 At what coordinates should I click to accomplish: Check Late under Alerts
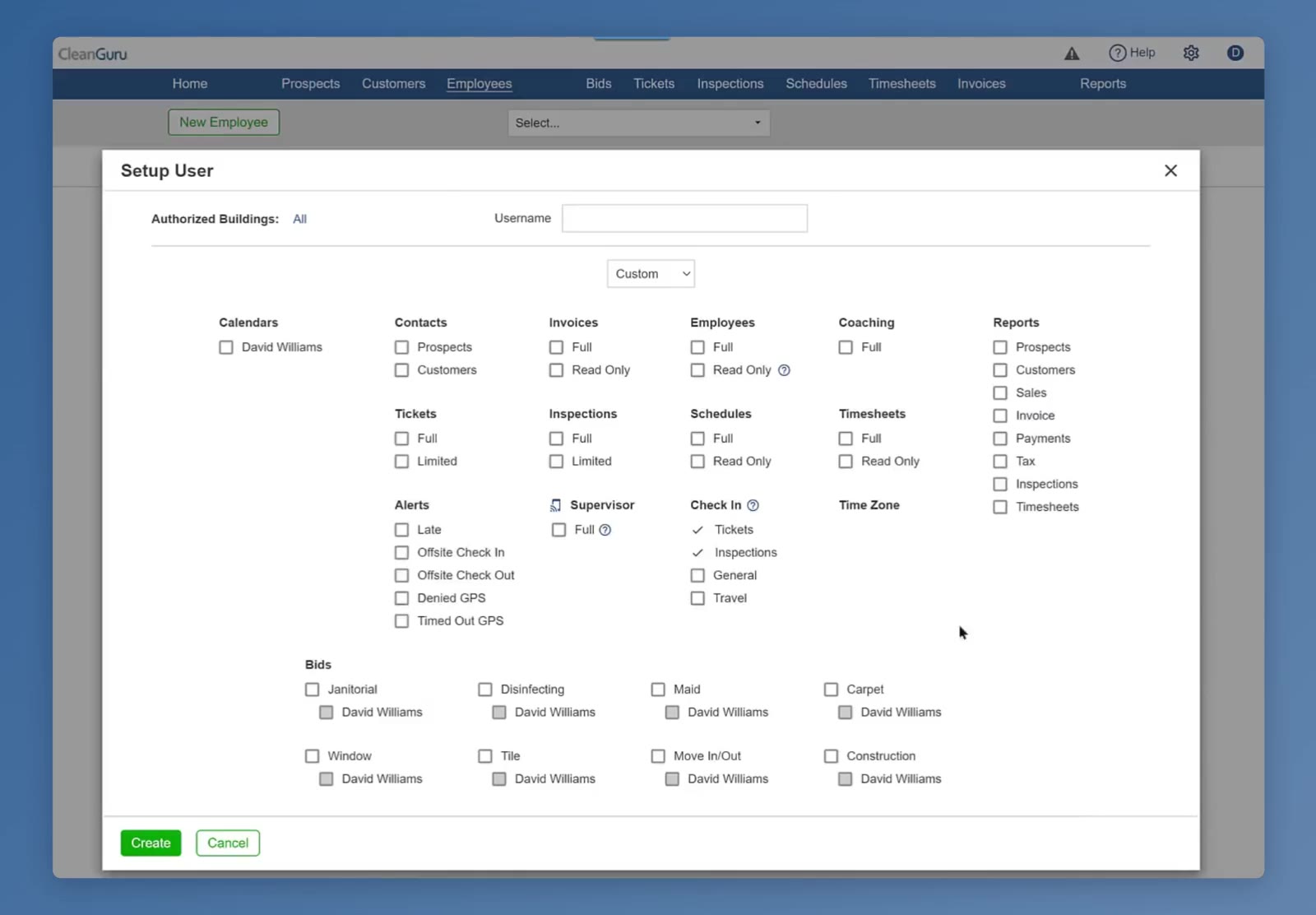coord(401,530)
